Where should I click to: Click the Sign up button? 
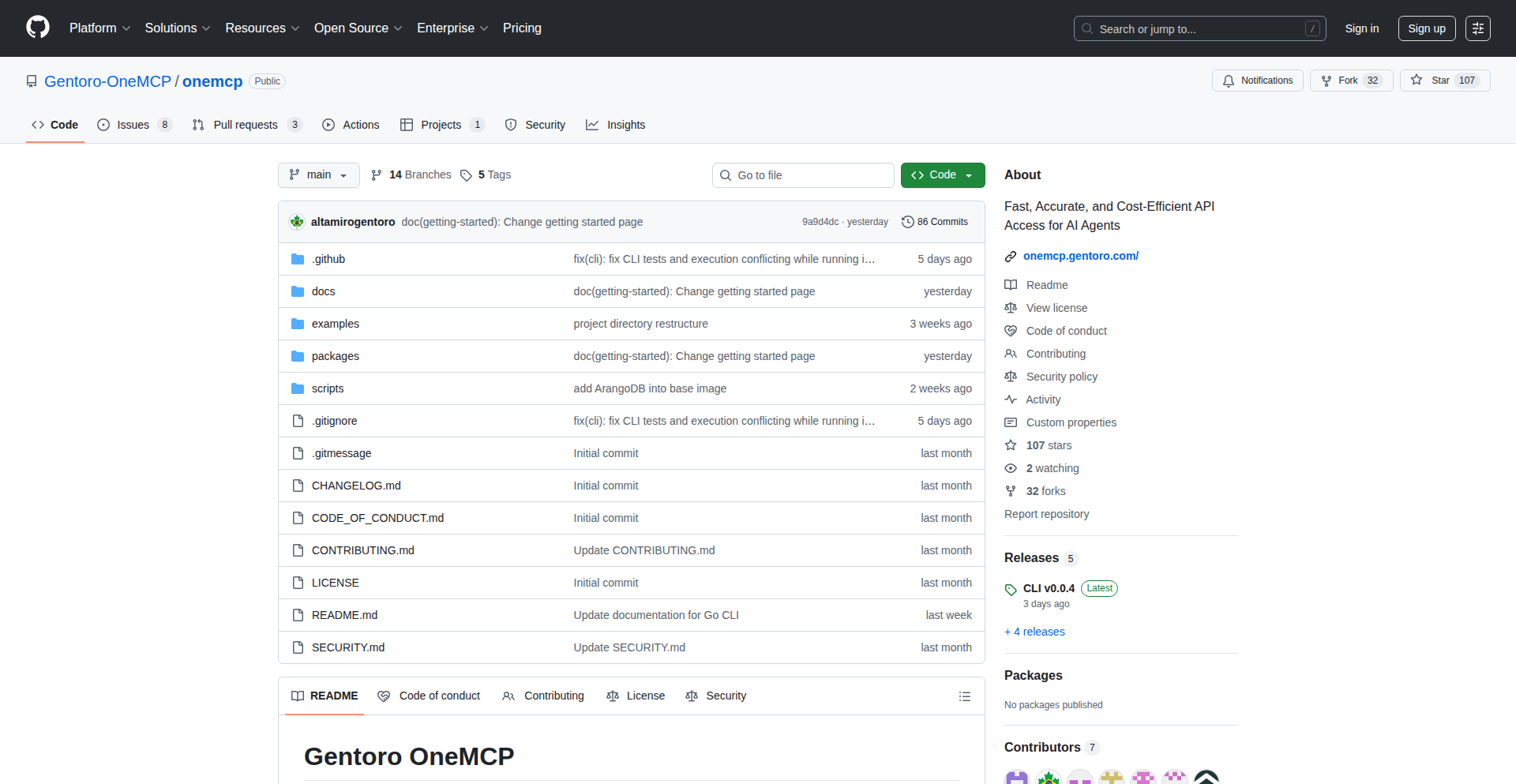pos(1427,28)
